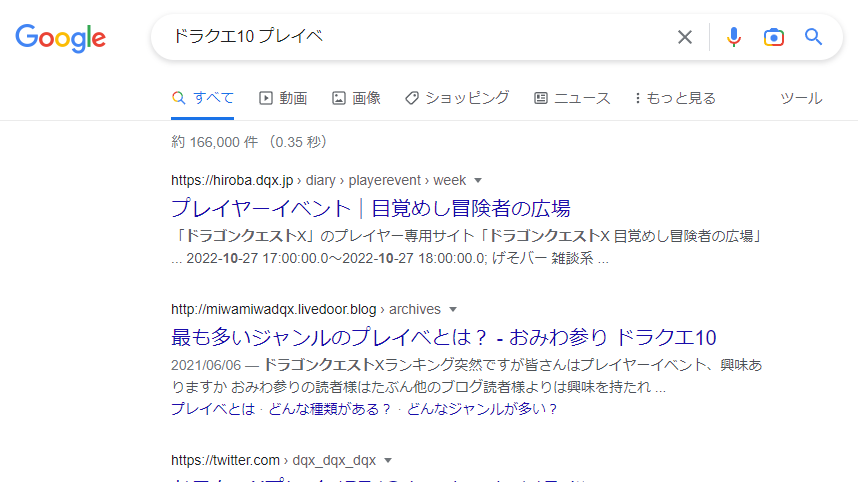The height and width of the screenshot is (482, 858).
Task: Click the twitter.com › dqx_dqx_dqx URL
Action: [273, 461]
